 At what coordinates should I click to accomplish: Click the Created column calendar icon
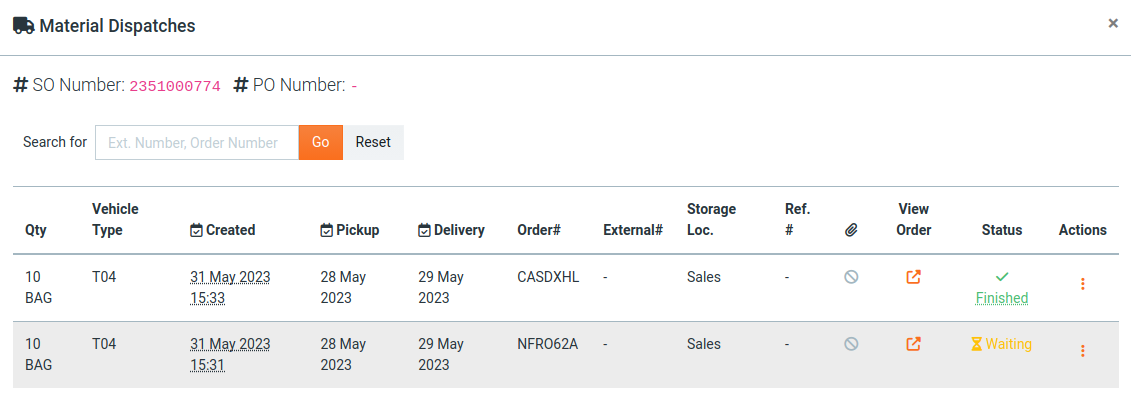coord(196,230)
